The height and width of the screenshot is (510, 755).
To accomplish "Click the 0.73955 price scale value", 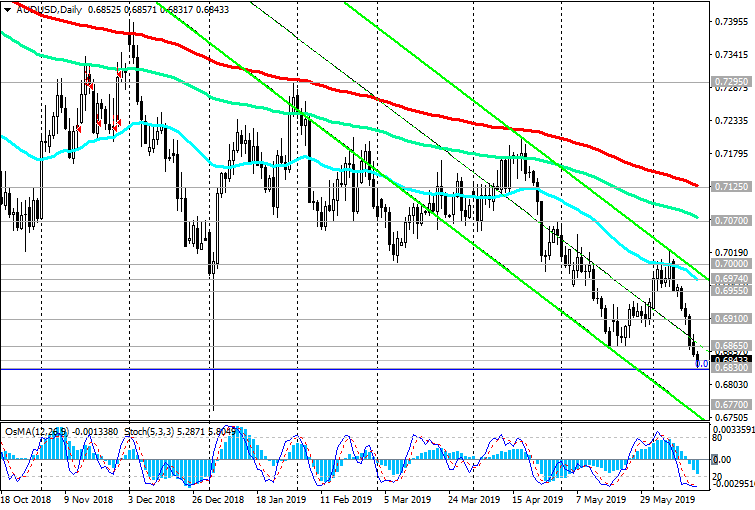I will pos(732,22).
